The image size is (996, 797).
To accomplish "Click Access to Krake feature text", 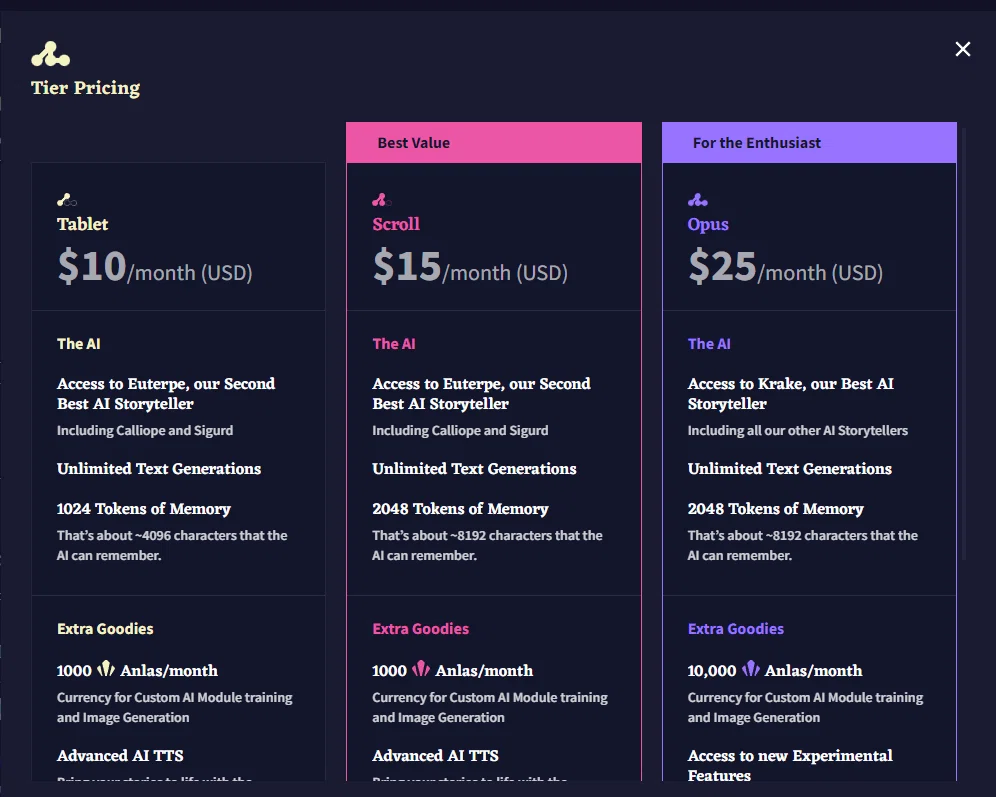I will coord(790,394).
